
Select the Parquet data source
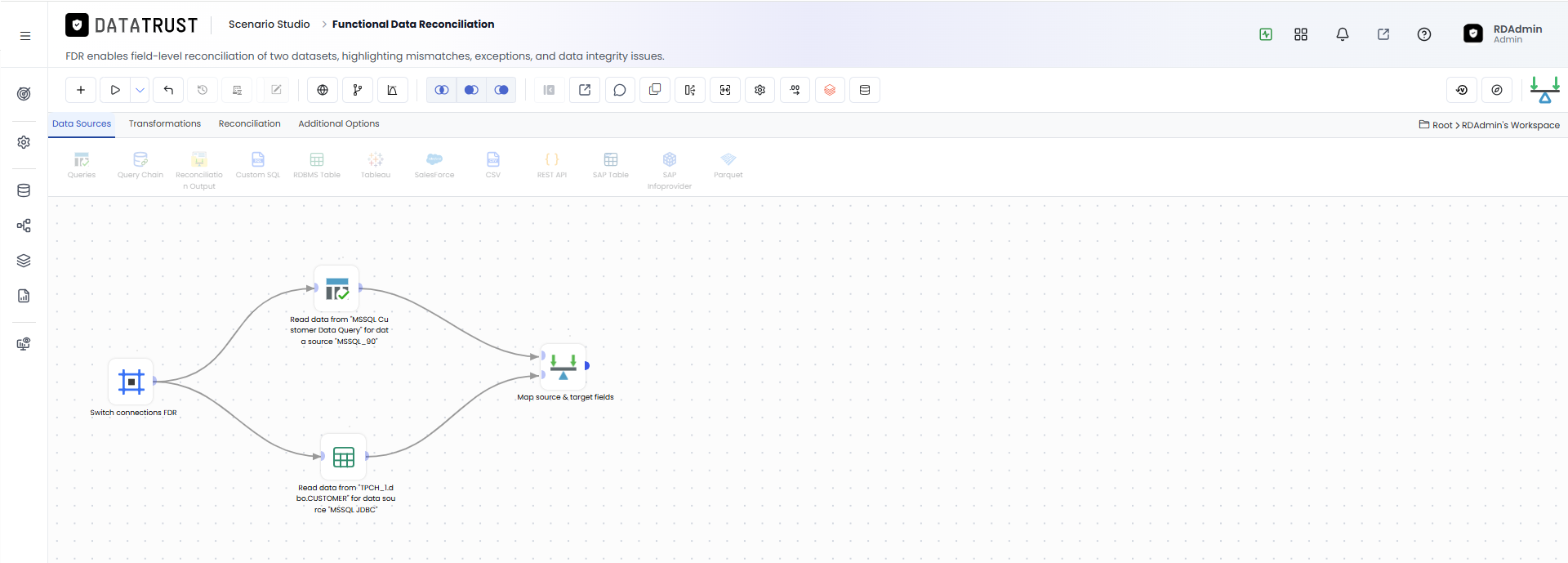[728, 165]
